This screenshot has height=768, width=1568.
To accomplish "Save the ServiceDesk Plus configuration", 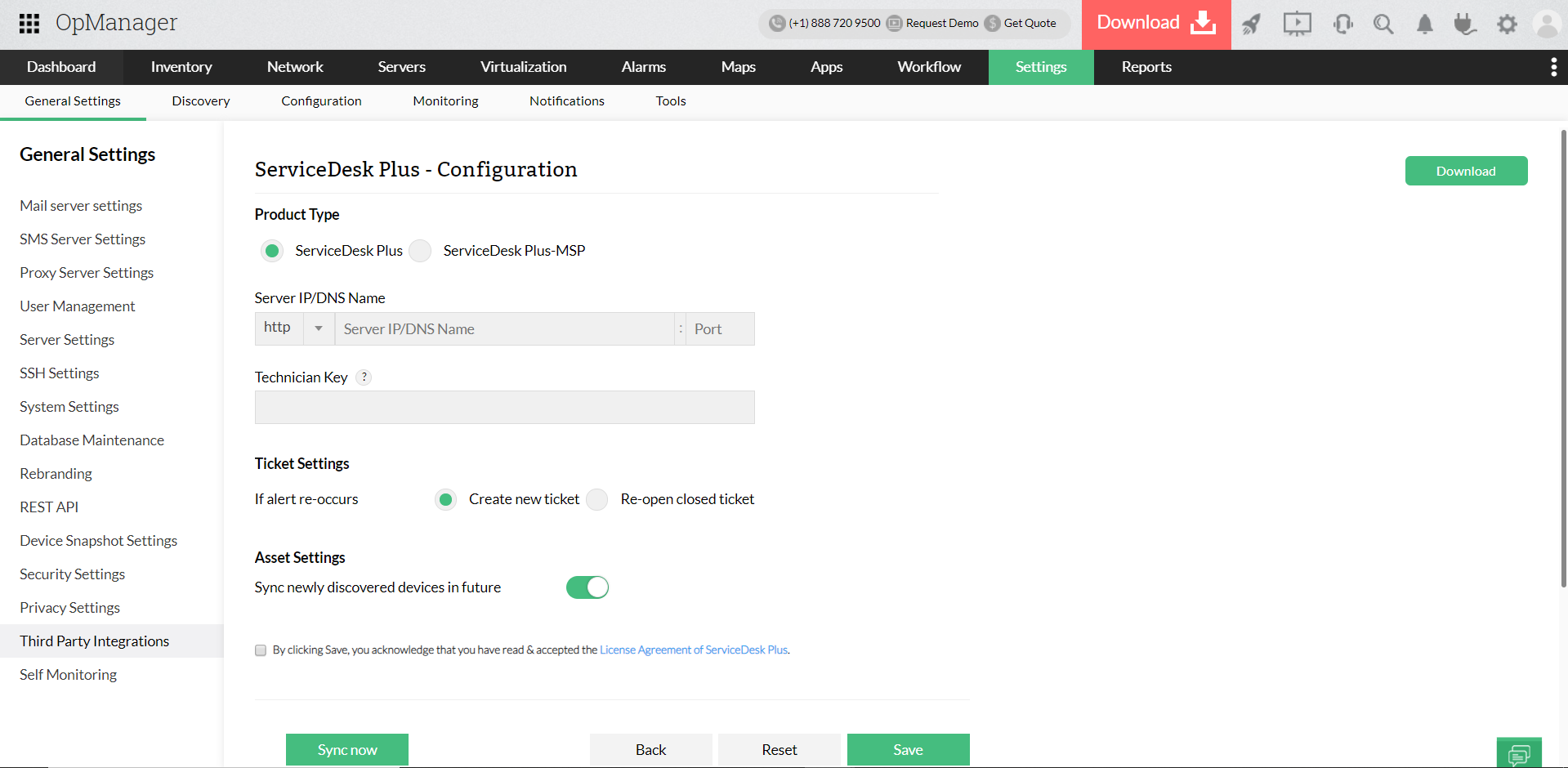I will [x=909, y=750].
